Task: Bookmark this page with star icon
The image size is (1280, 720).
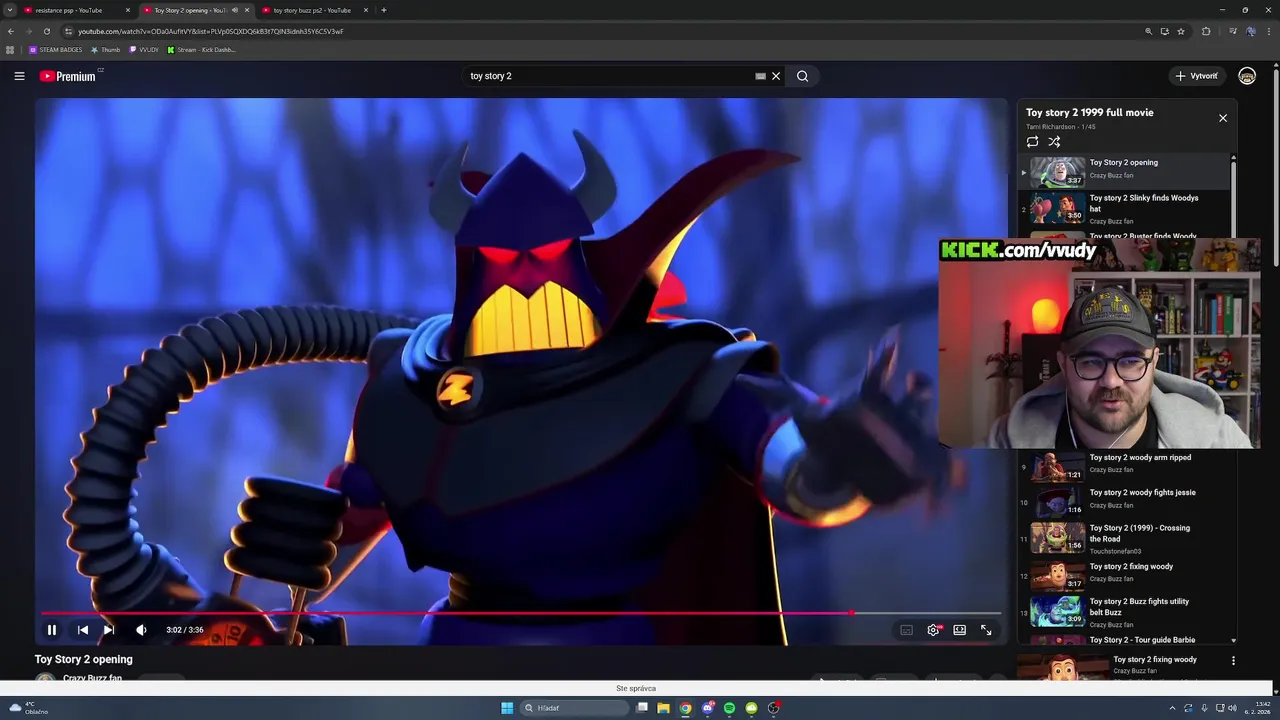Action: click(x=1181, y=31)
